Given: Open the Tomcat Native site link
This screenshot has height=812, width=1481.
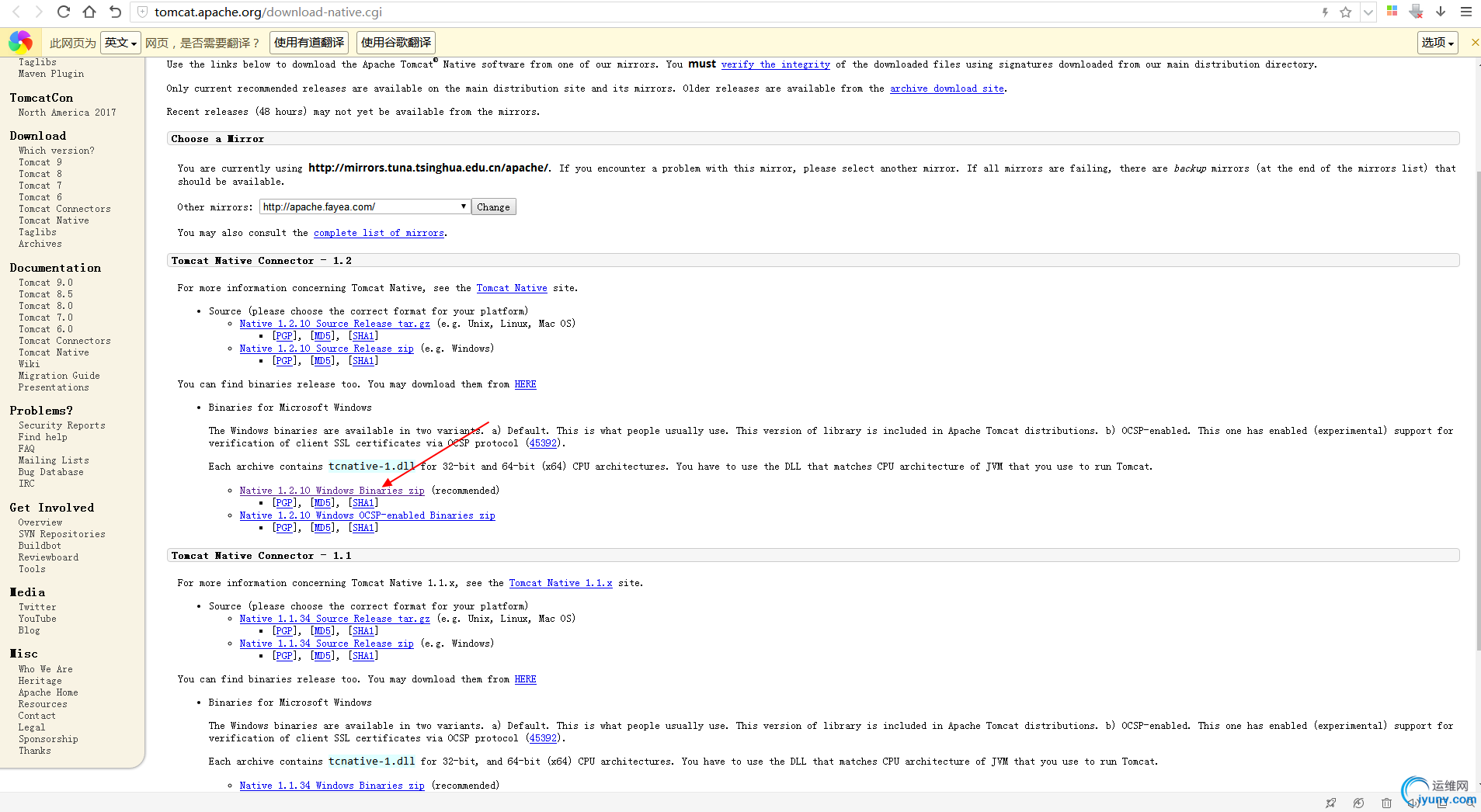Looking at the screenshot, I should tap(512, 288).
